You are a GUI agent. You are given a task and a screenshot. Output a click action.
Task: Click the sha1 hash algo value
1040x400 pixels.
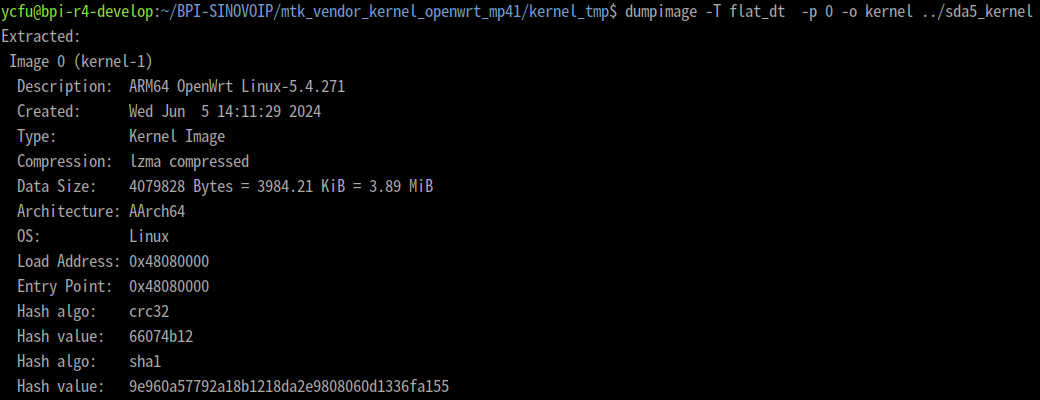tap(145, 362)
